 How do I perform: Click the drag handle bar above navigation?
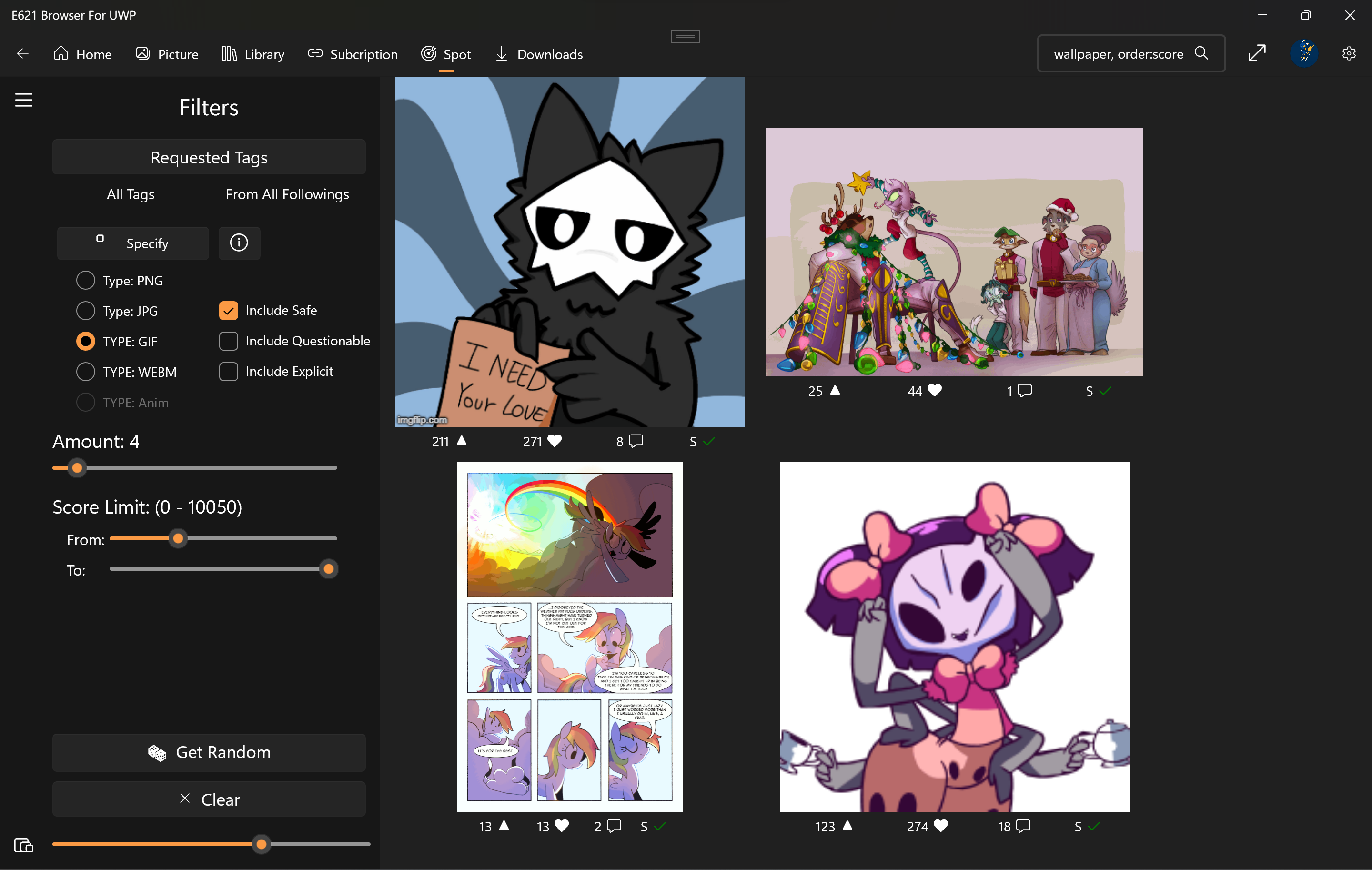[x=685, y=37]
